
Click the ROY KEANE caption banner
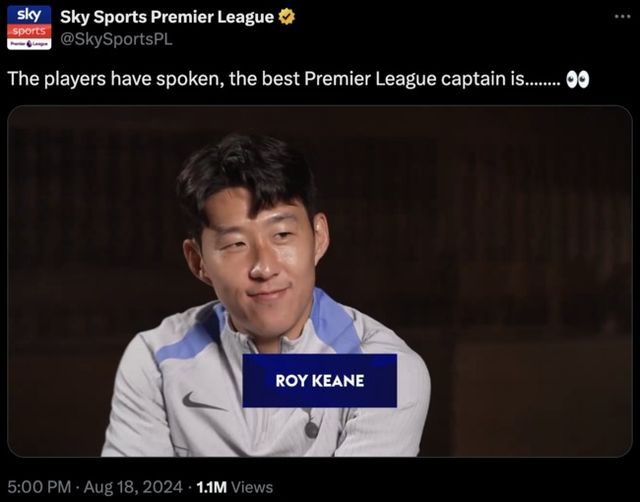point(320,380)
